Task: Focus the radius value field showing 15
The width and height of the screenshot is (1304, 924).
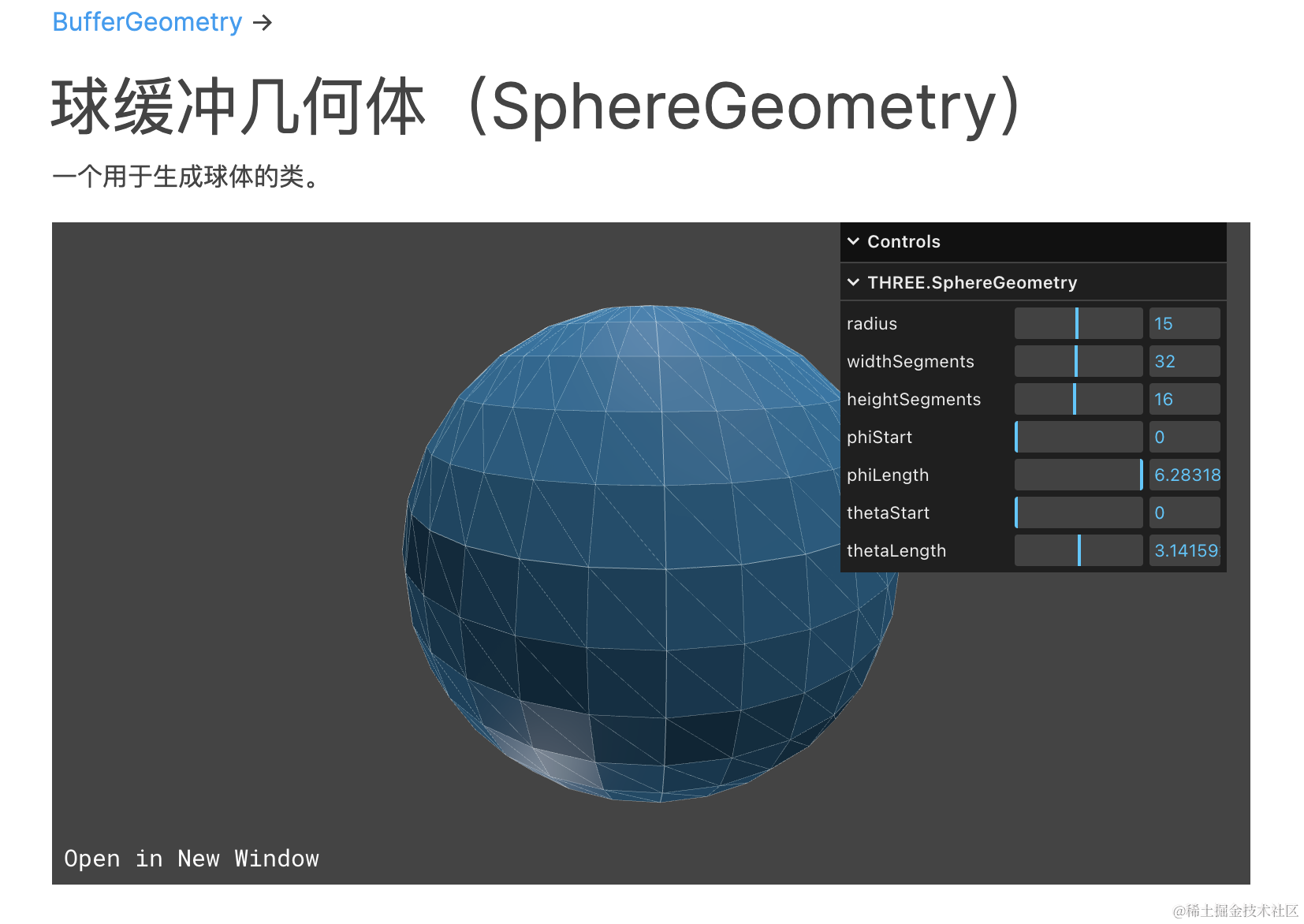Action: coord(1184,323)
